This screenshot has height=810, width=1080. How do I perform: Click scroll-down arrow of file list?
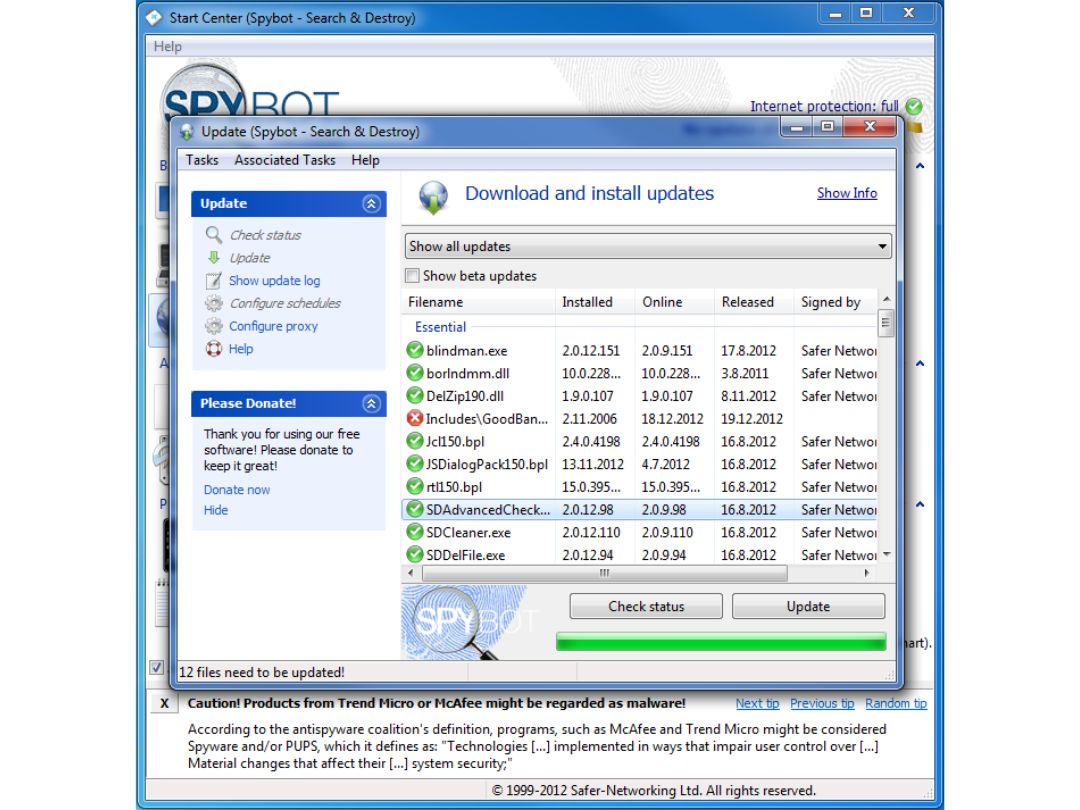pos(886,554)
